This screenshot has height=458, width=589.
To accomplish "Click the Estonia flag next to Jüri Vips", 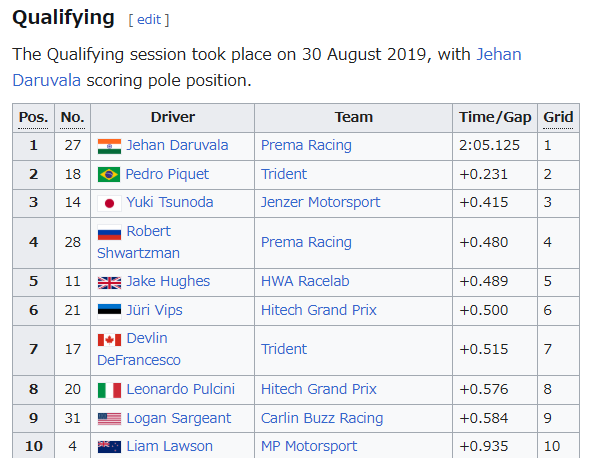I will (109, 311).
